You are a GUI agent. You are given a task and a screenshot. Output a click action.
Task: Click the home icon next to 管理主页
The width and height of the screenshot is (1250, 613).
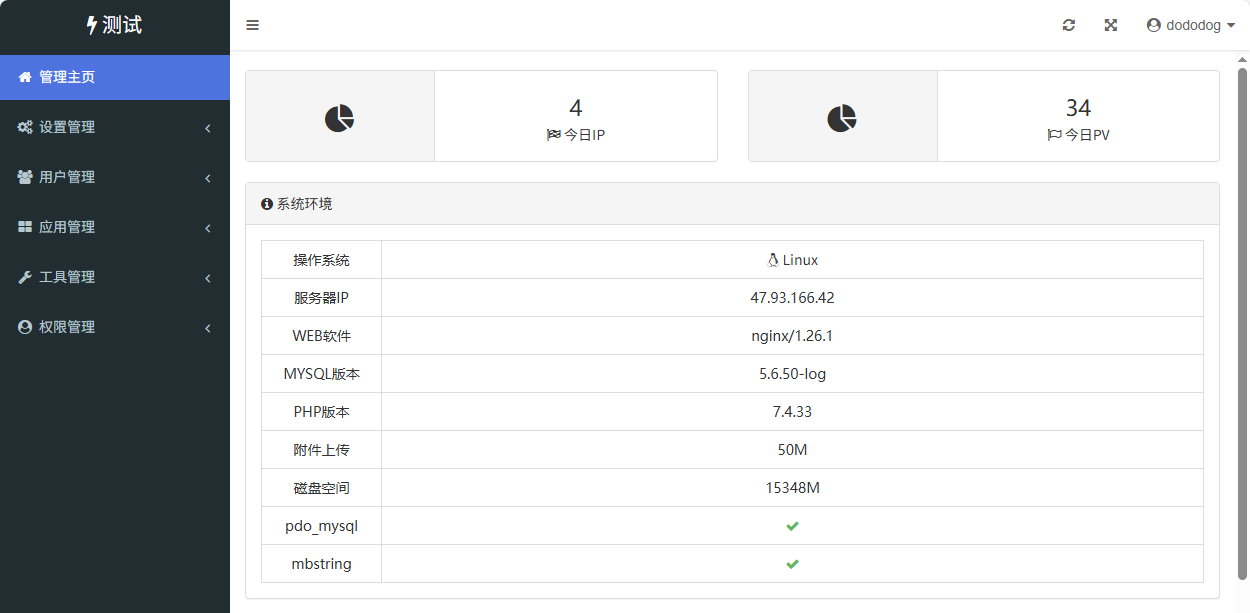tap(25, 77)
